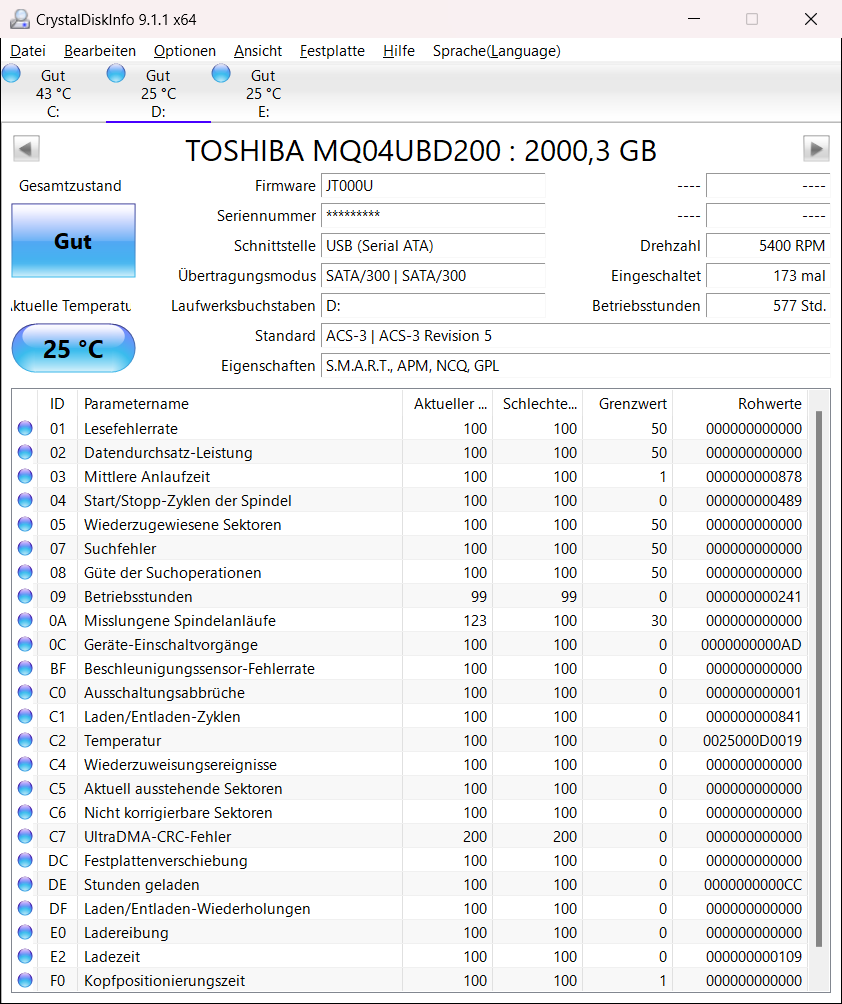Open the Sprache(Language) menu

(497, 51)
